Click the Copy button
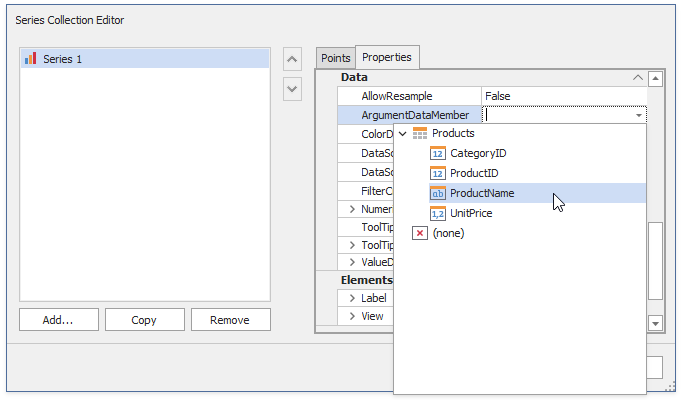 [144, 320]
